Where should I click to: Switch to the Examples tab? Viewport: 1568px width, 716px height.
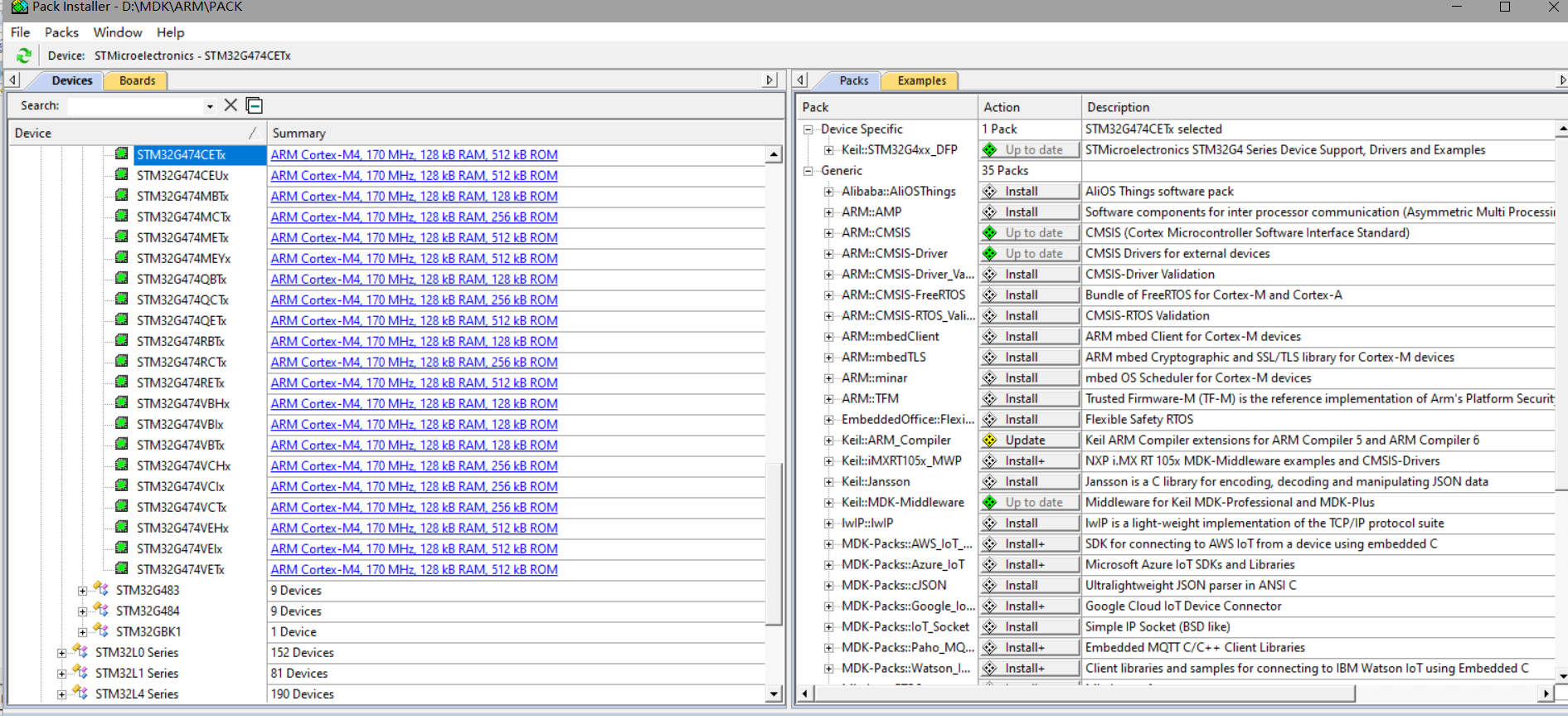pos(921,80)
